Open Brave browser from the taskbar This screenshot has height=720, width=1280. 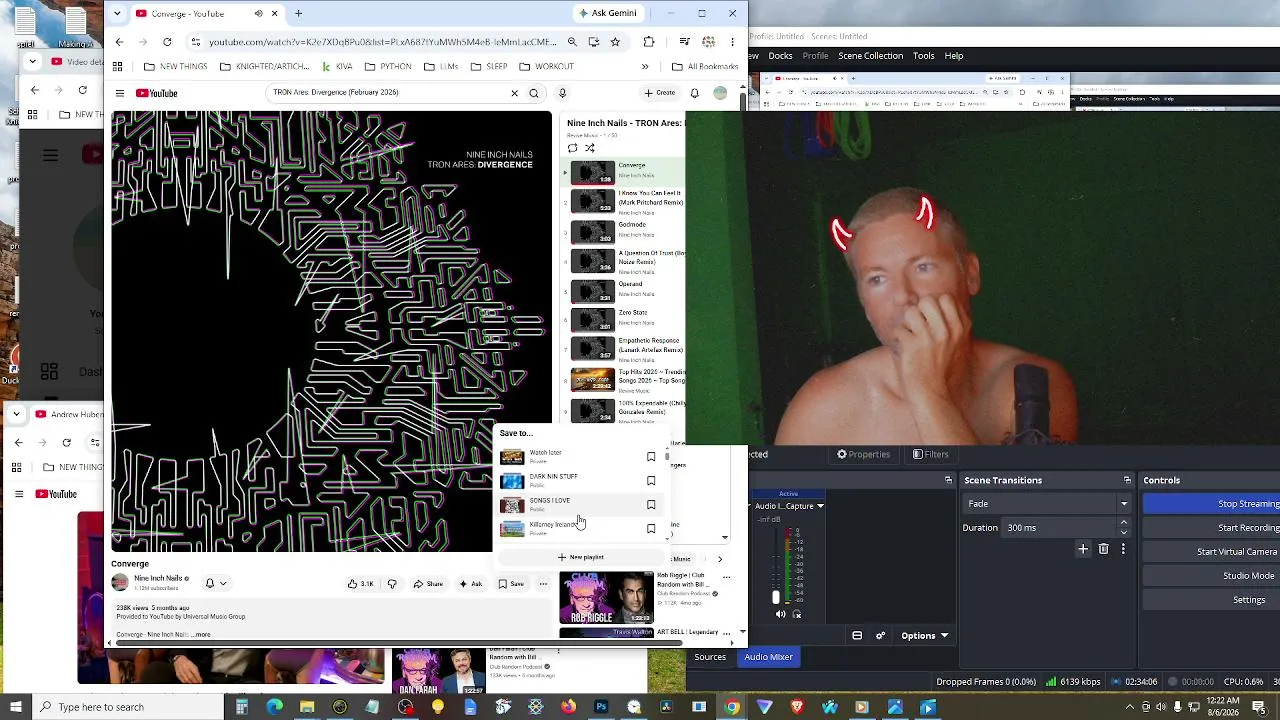tap(797, 707)
